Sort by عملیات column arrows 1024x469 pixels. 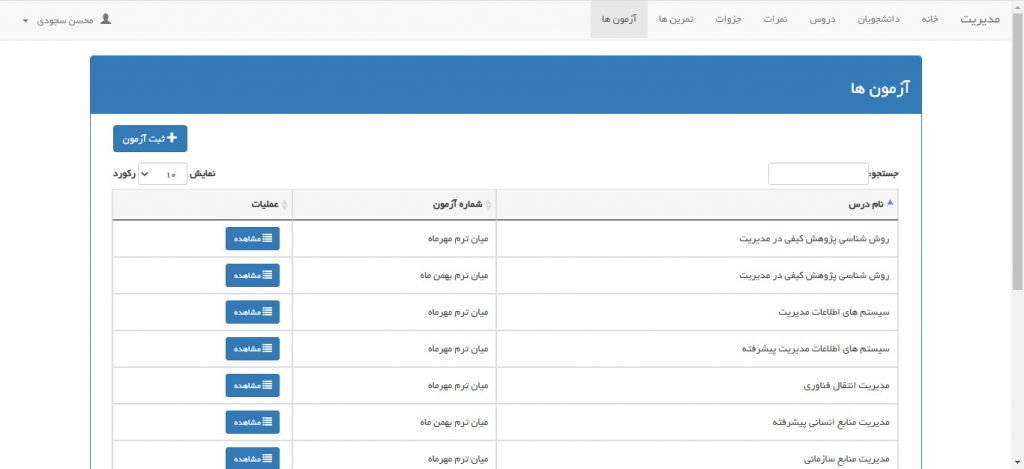coord(284,205)
